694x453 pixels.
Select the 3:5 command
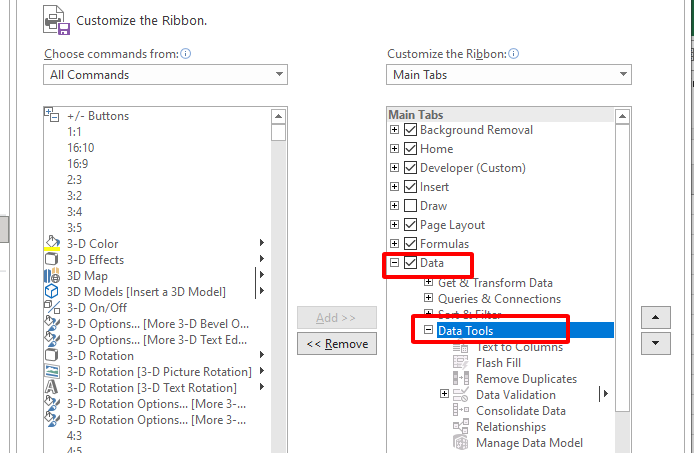[74, 227]
